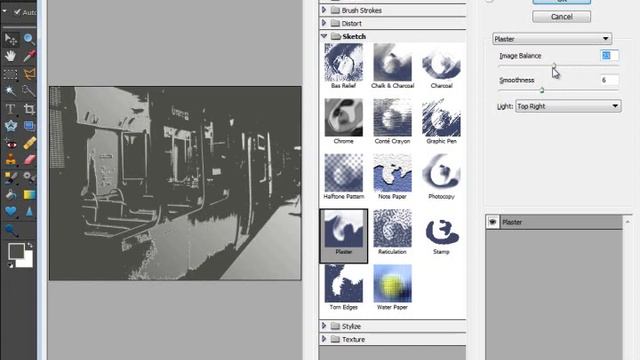Expand the Stylize filter folder
Screen dimensions: 640x360
324,326
